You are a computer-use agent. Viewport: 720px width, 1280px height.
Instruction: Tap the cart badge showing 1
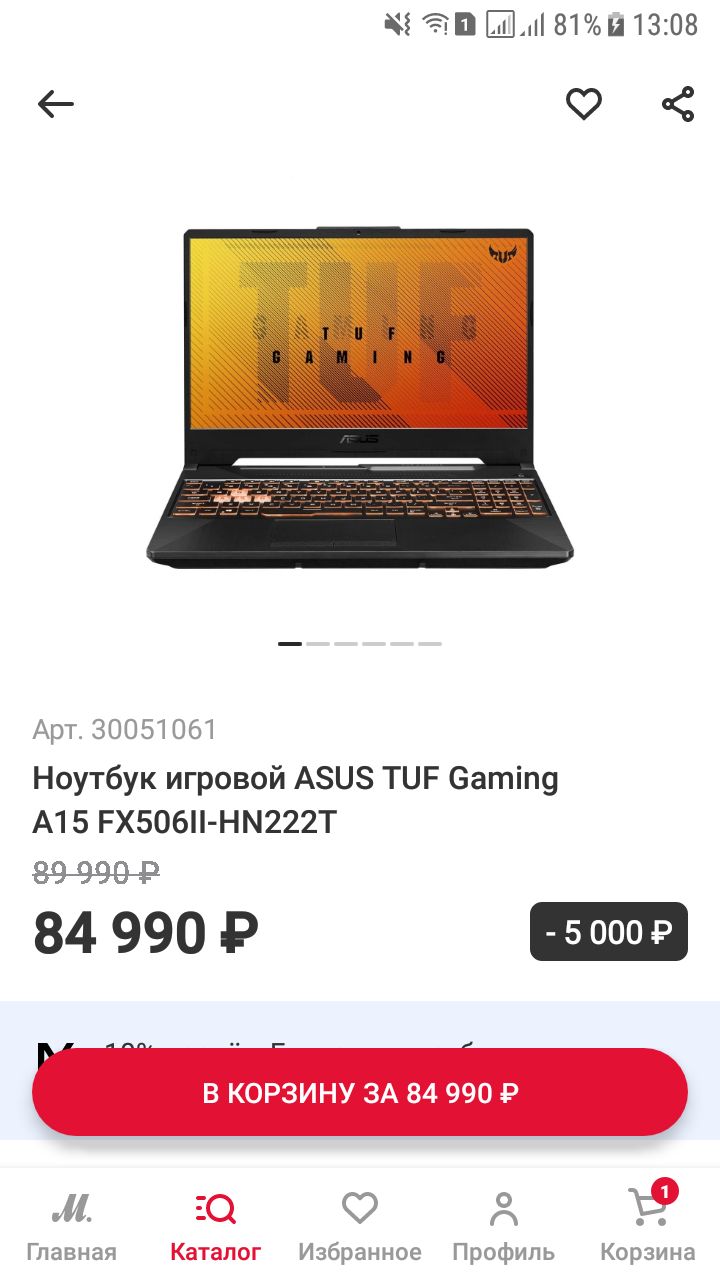click(665, 1191)
